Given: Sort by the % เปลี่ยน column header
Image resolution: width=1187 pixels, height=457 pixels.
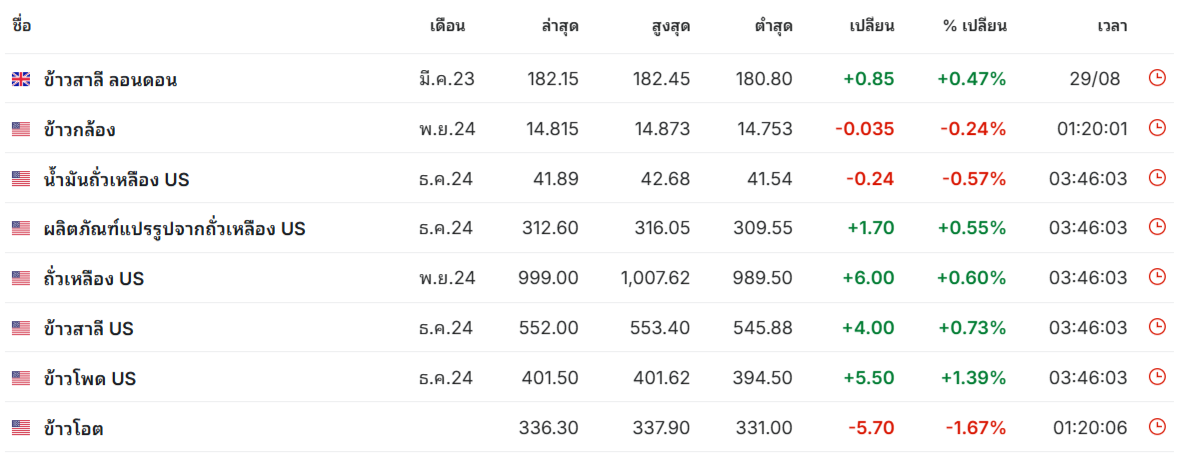Looking at the screenshot, I should (x=974, y=26).
